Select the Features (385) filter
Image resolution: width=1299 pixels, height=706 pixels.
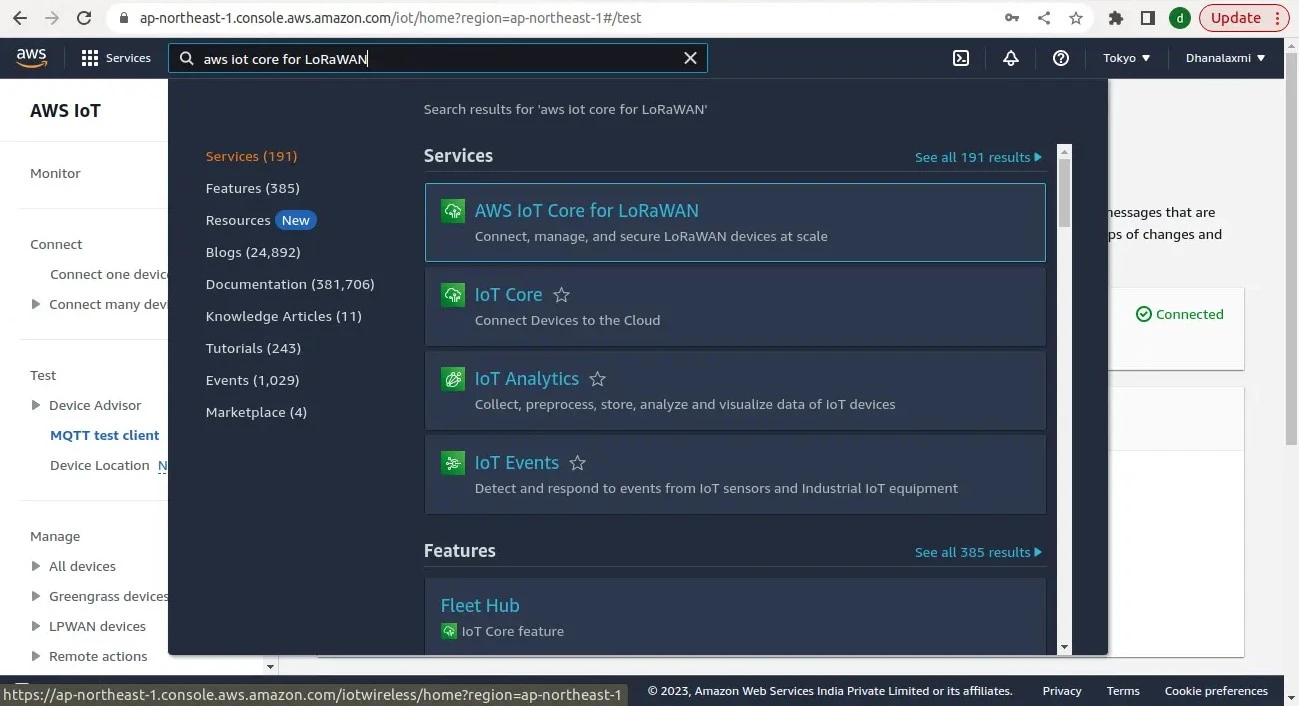(x=252, y=188)
